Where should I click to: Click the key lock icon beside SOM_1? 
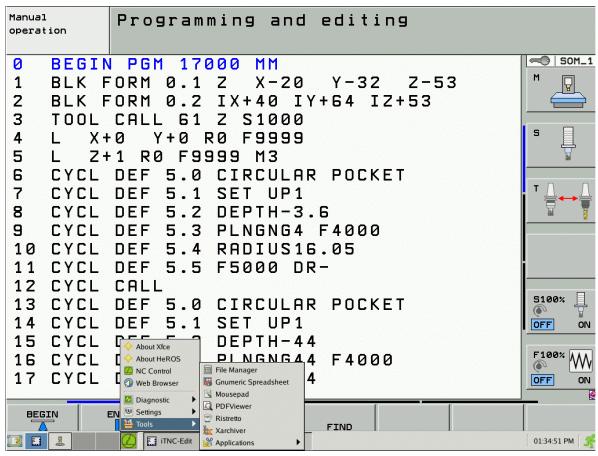540,61
